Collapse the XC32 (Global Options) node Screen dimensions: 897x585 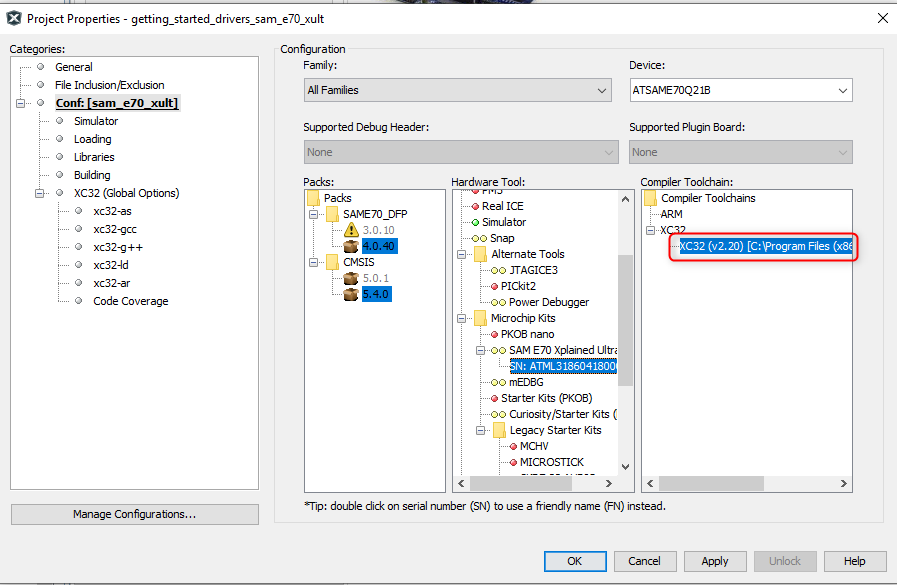point(40,193)
